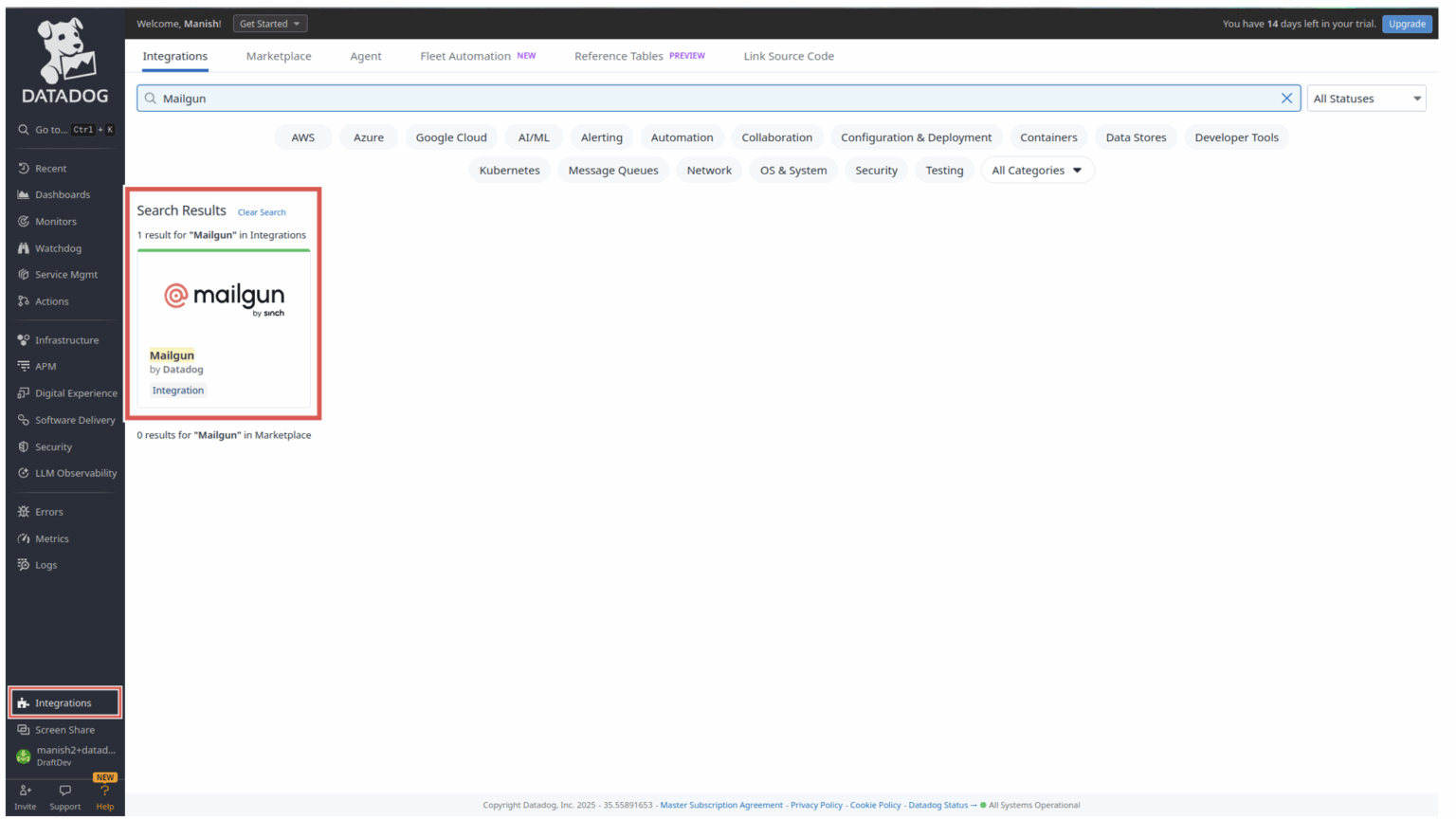Image resolution: width=1456 pixels, height=819 pixels.
Task: Click the Clear Search link
Action: click(x=262, y=212)
